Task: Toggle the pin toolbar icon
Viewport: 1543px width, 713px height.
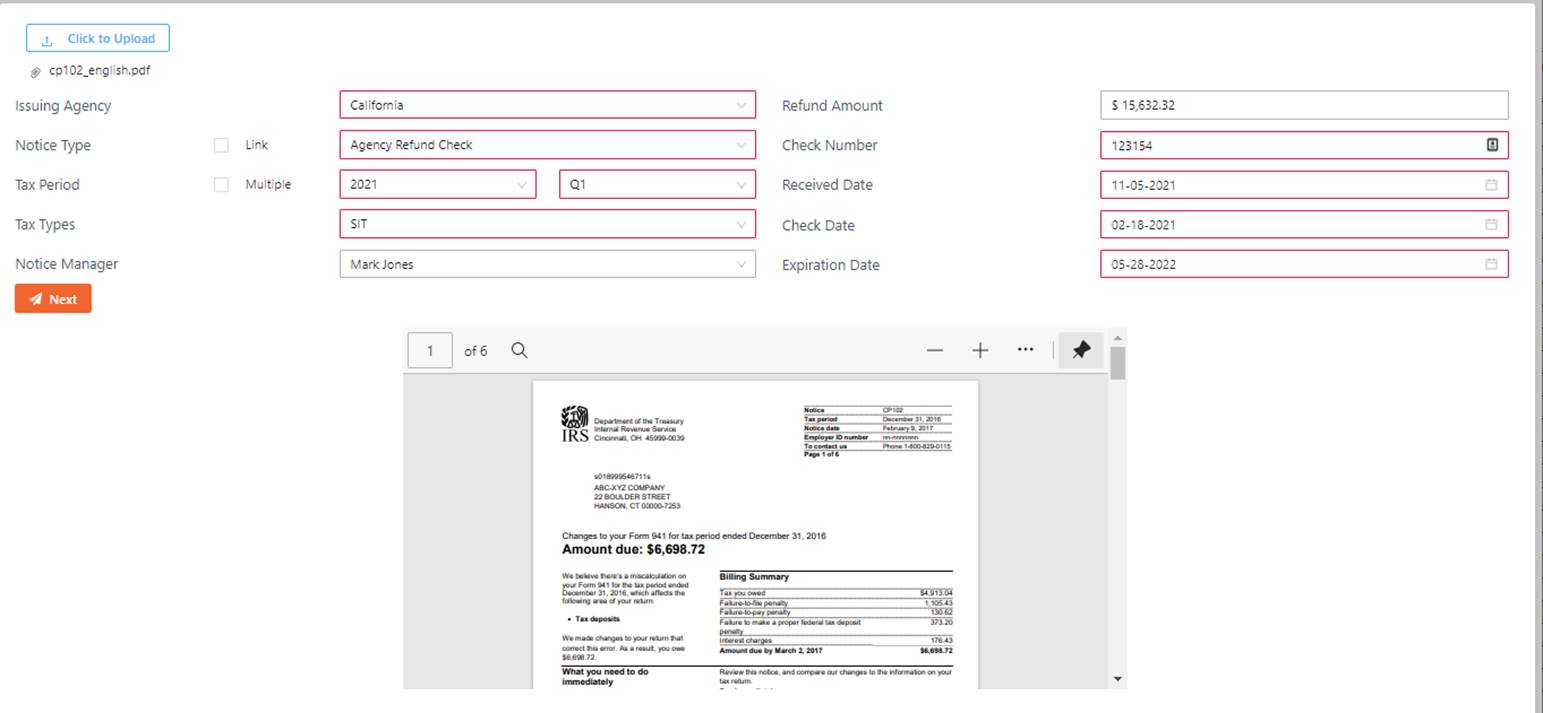Action: tap(1080, 350)
